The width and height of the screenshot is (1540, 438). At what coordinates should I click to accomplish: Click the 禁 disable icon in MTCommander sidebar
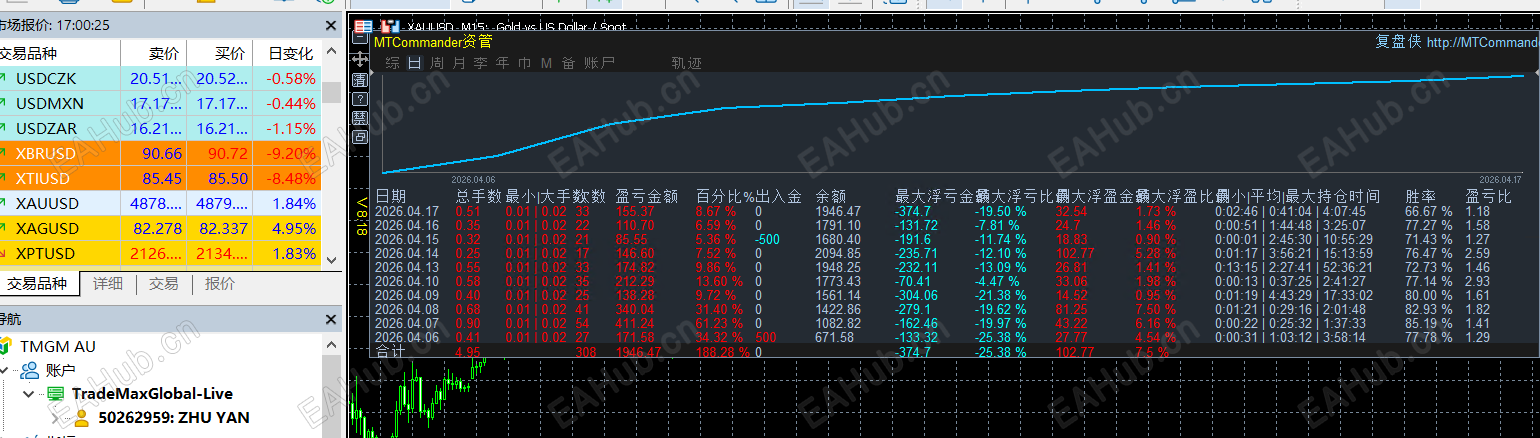point(360,118)
